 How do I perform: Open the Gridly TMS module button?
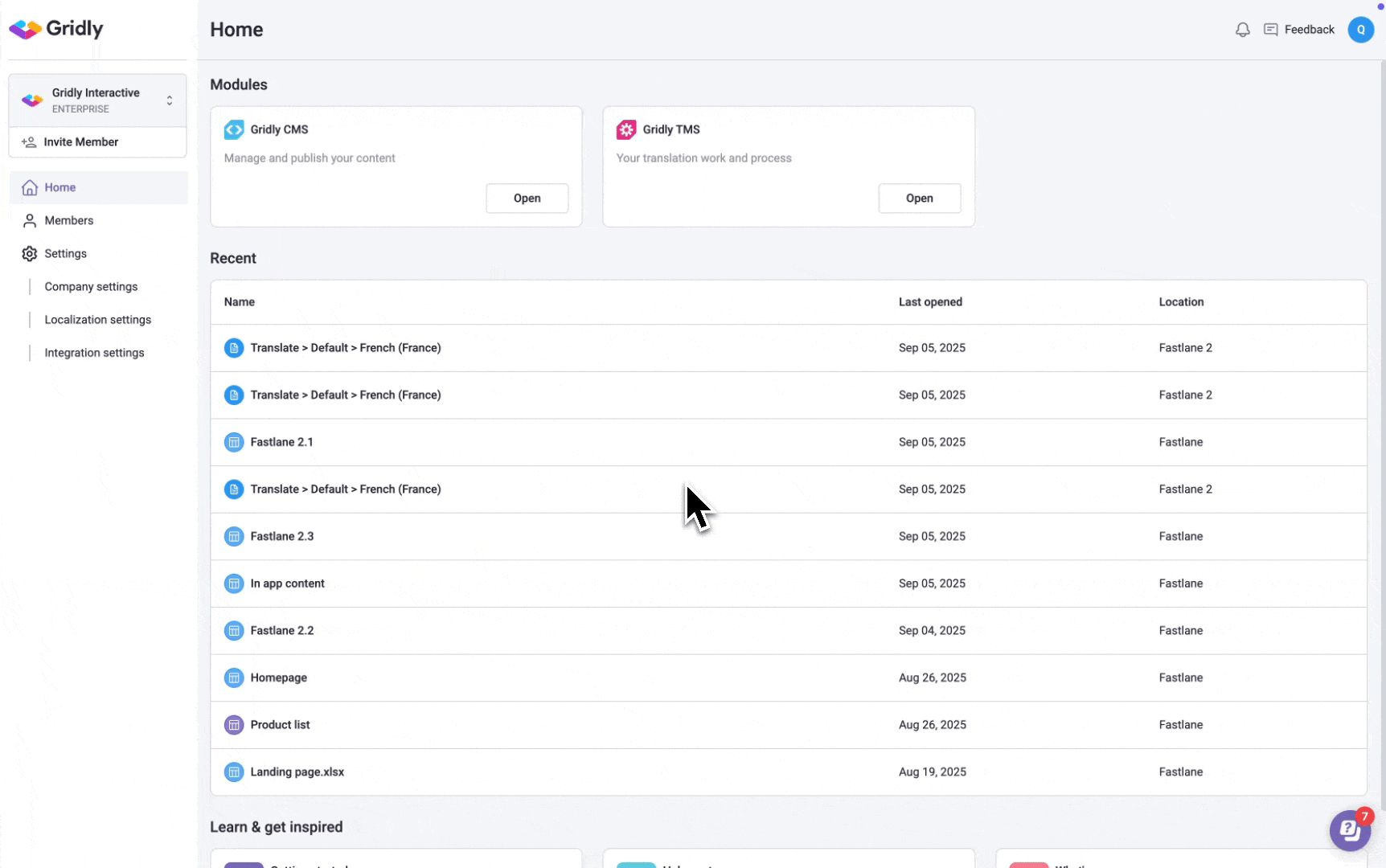[x=919, y=199]
